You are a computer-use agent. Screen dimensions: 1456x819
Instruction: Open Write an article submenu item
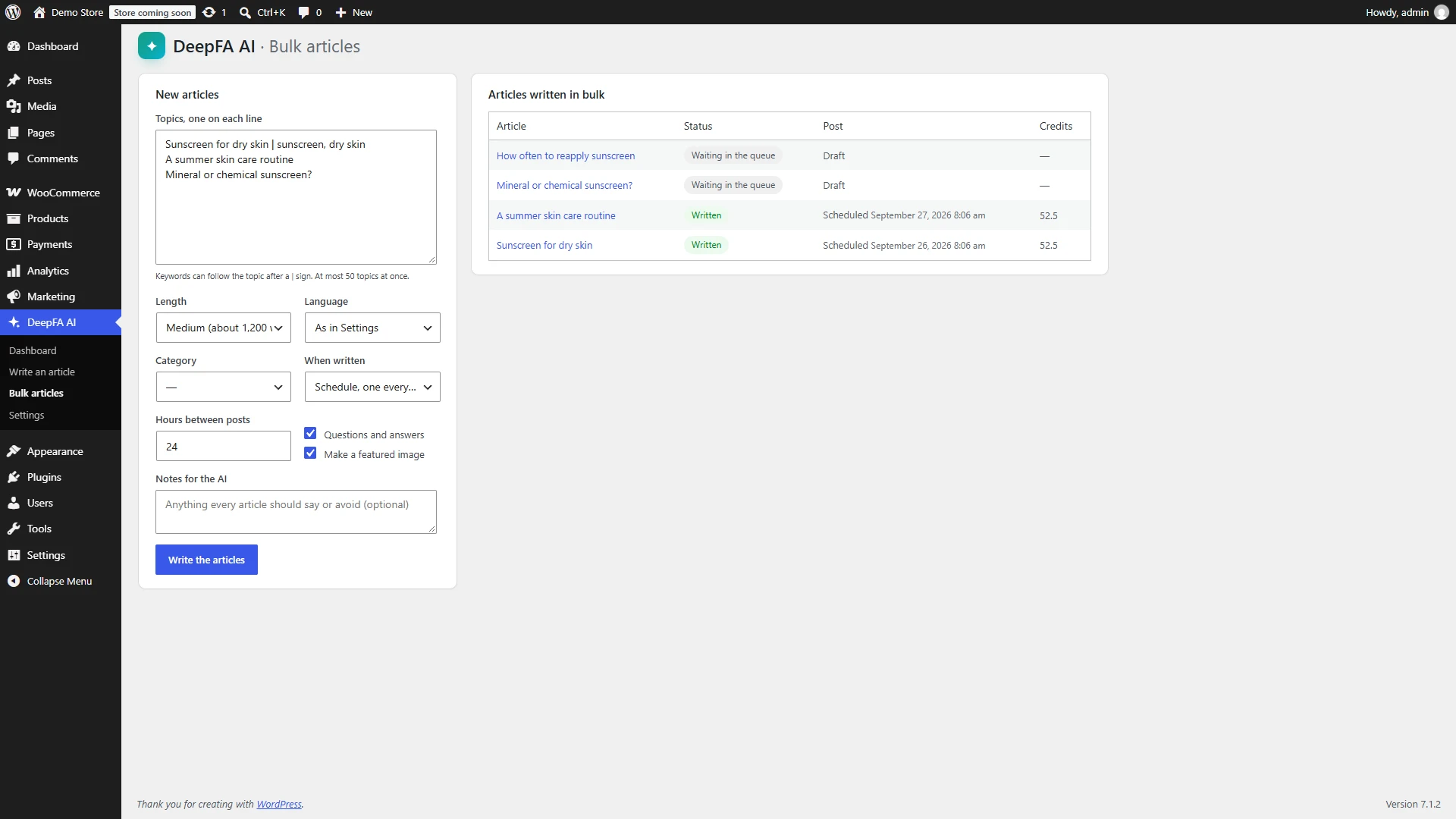pyautogui.click(x=42, y=372)
